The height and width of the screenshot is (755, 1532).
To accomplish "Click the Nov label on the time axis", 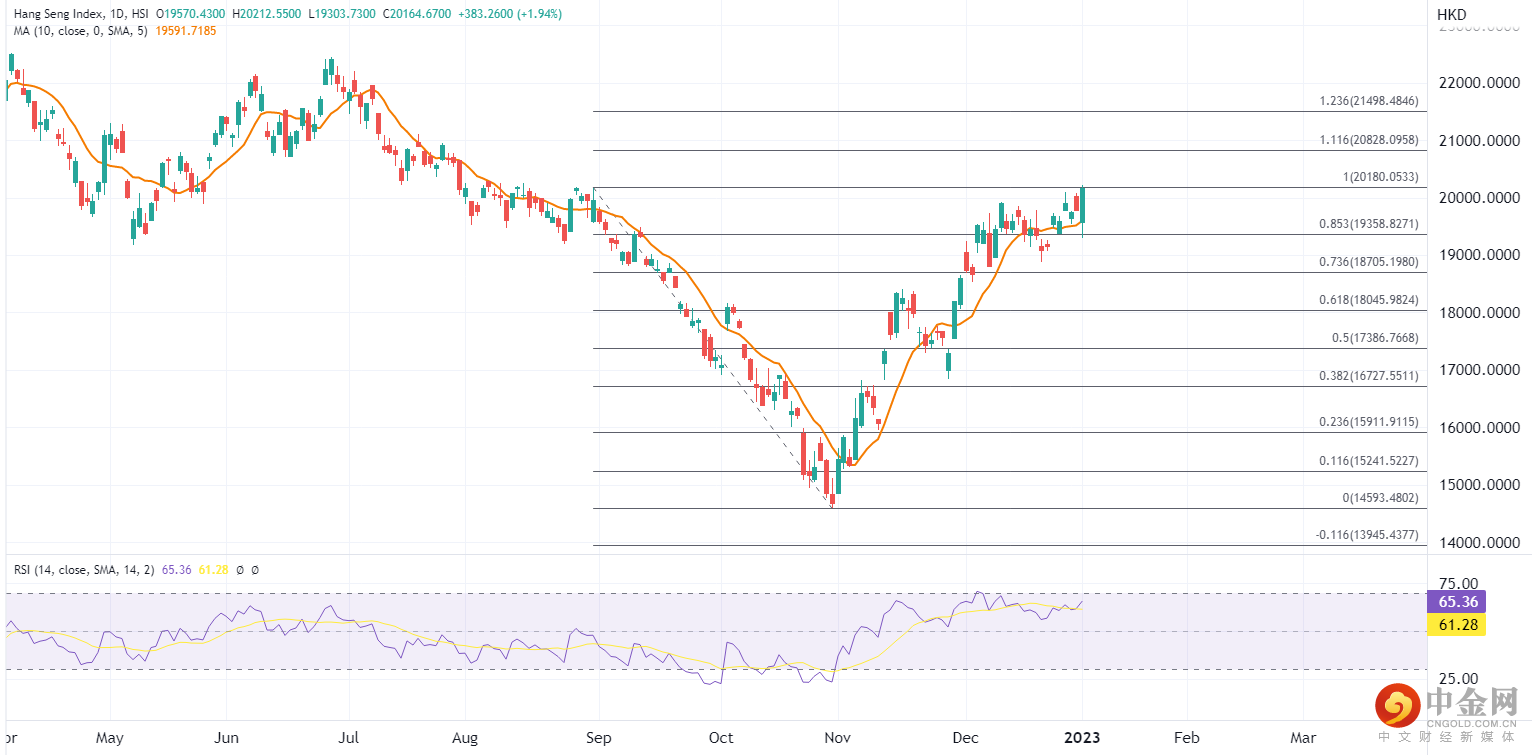I will pos(838,738).
